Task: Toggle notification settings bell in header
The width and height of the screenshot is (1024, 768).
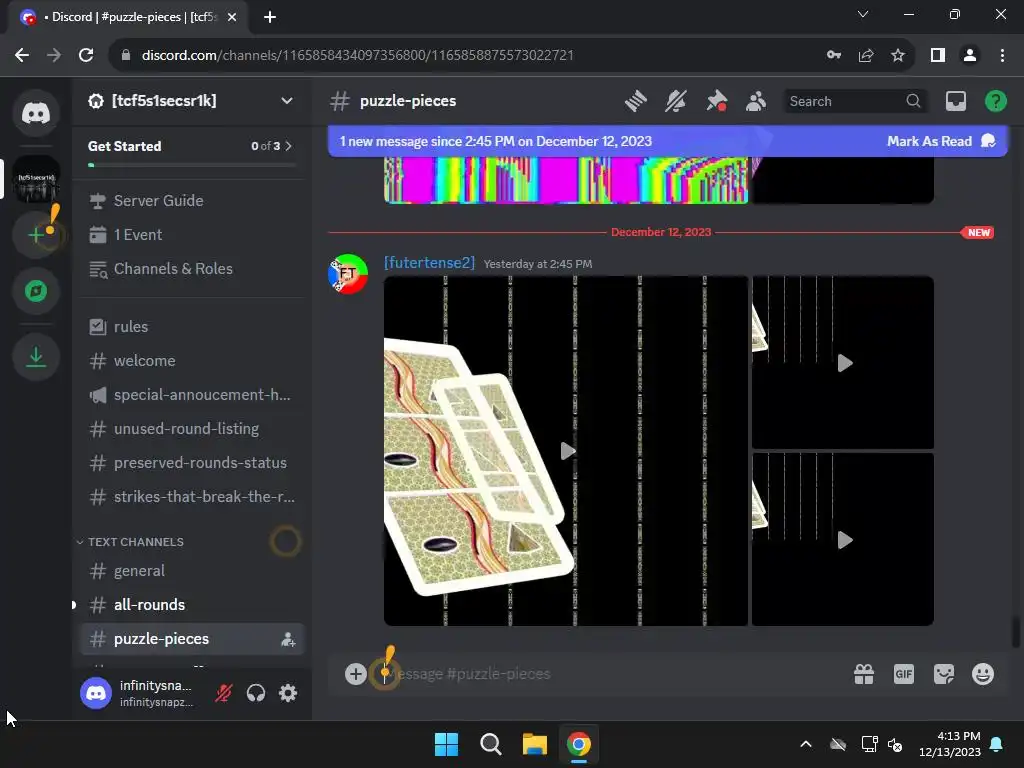Action: point(676,101)
